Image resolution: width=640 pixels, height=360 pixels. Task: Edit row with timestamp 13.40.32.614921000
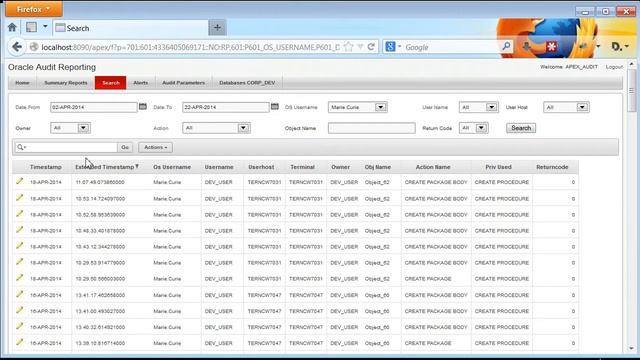(19, 326)
